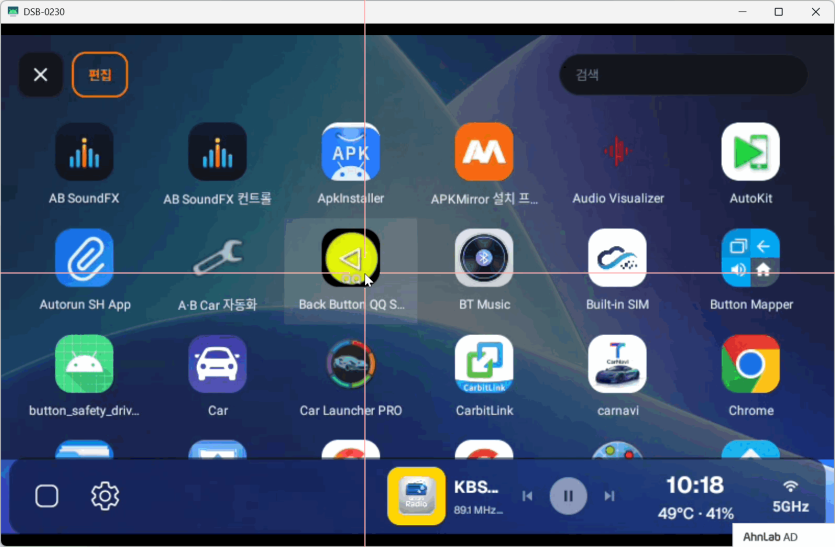Image resolution: width=835 pixels, height=547 pixels.
Task: Maximize the DSB-0230 window
Action: point(779,12)
